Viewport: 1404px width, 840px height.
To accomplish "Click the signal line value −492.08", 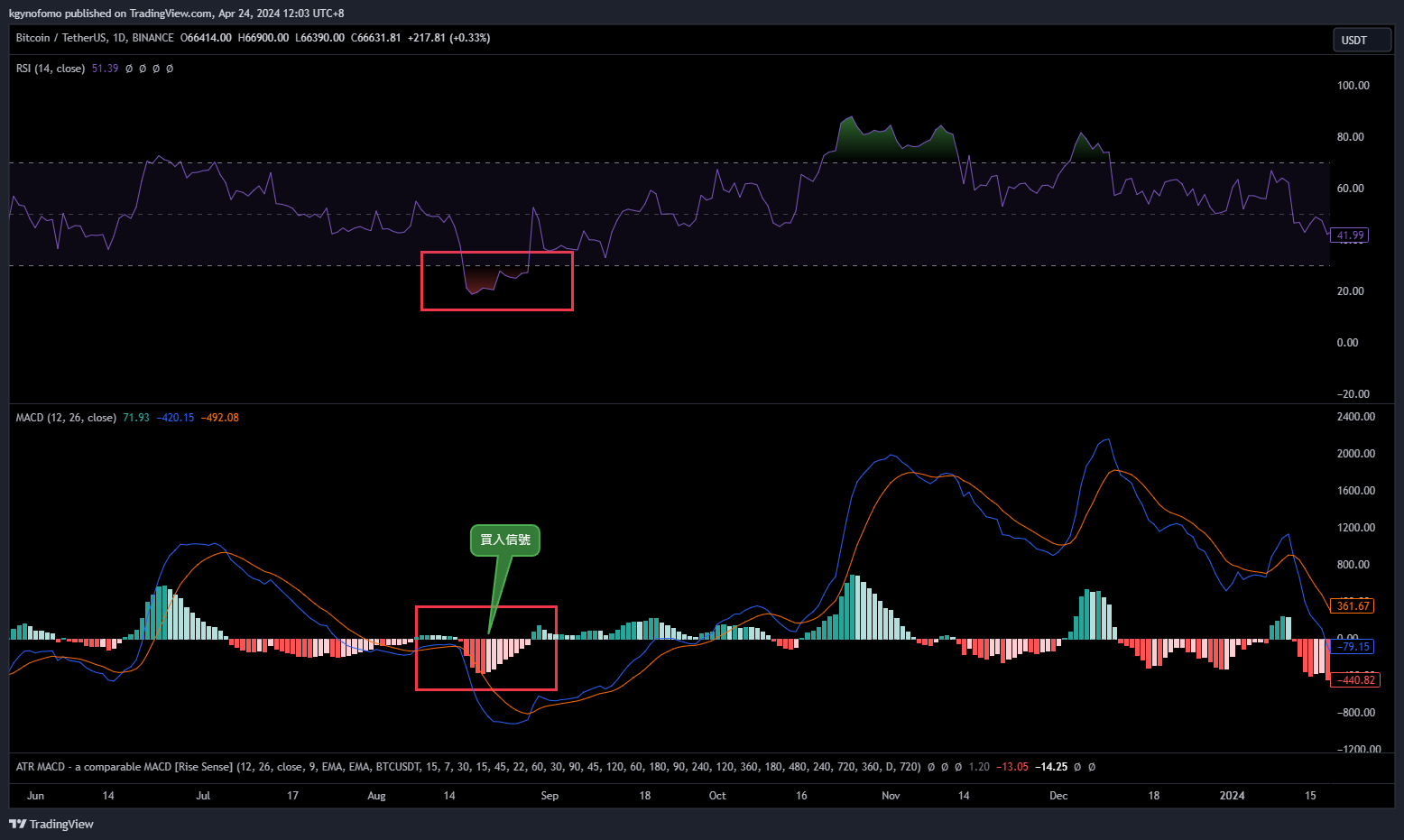I will click(219, 418).
